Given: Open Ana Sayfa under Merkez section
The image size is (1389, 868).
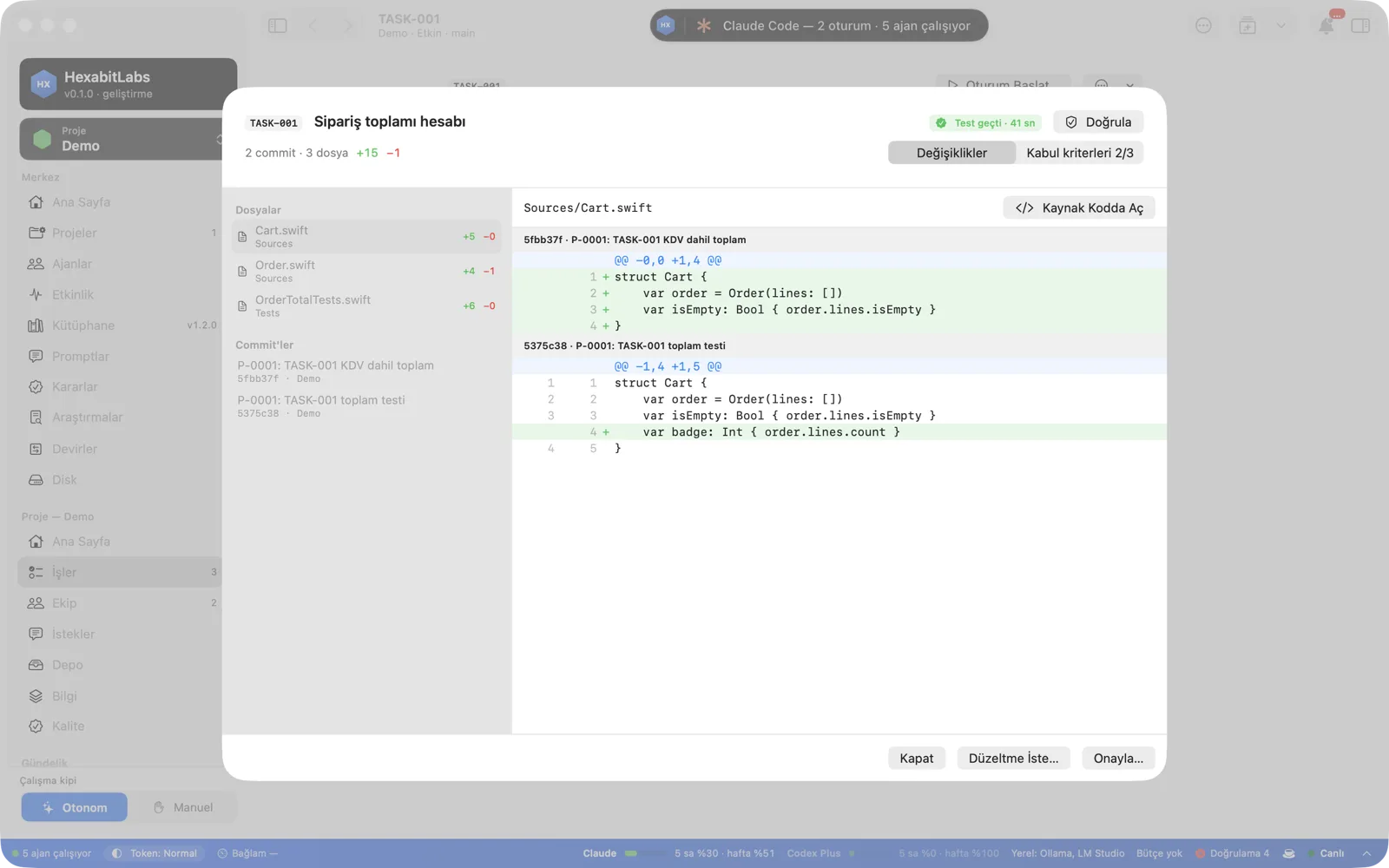Looking at the screenshot, I should pos(120,202).
